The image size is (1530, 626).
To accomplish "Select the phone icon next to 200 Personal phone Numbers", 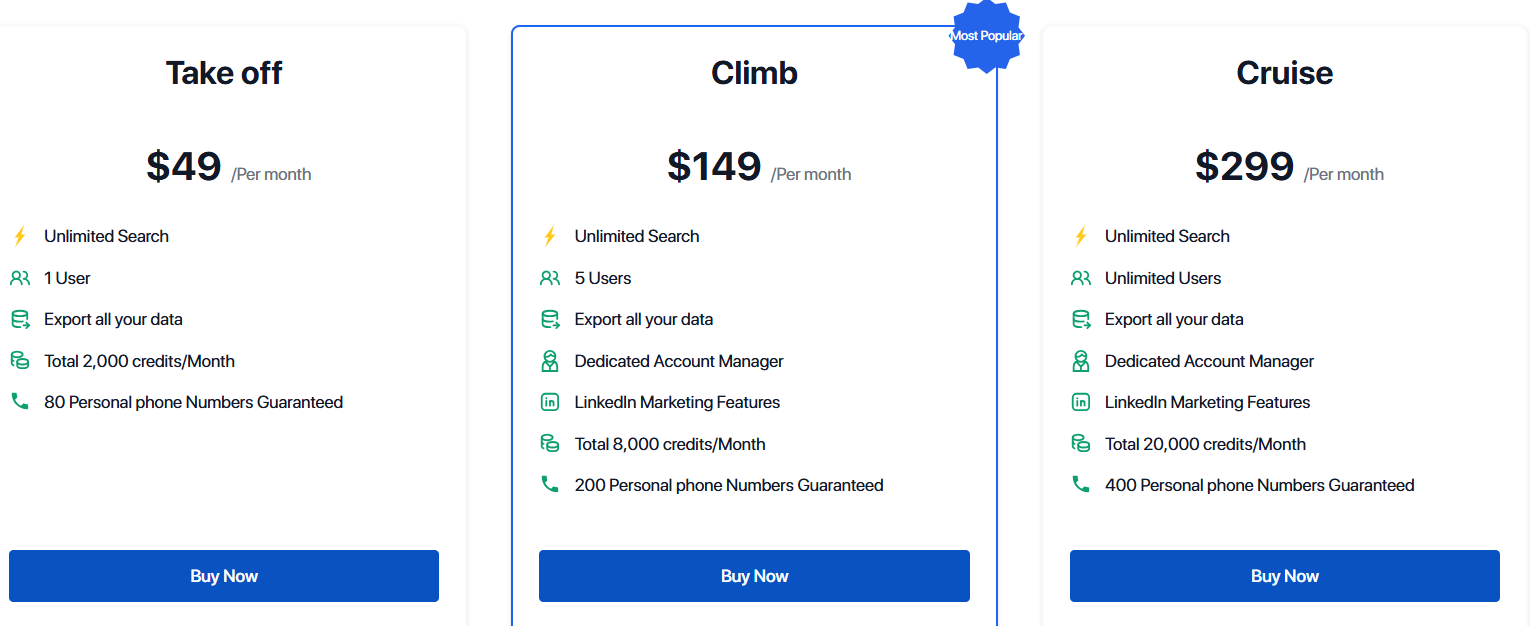I will click(550, 484).
